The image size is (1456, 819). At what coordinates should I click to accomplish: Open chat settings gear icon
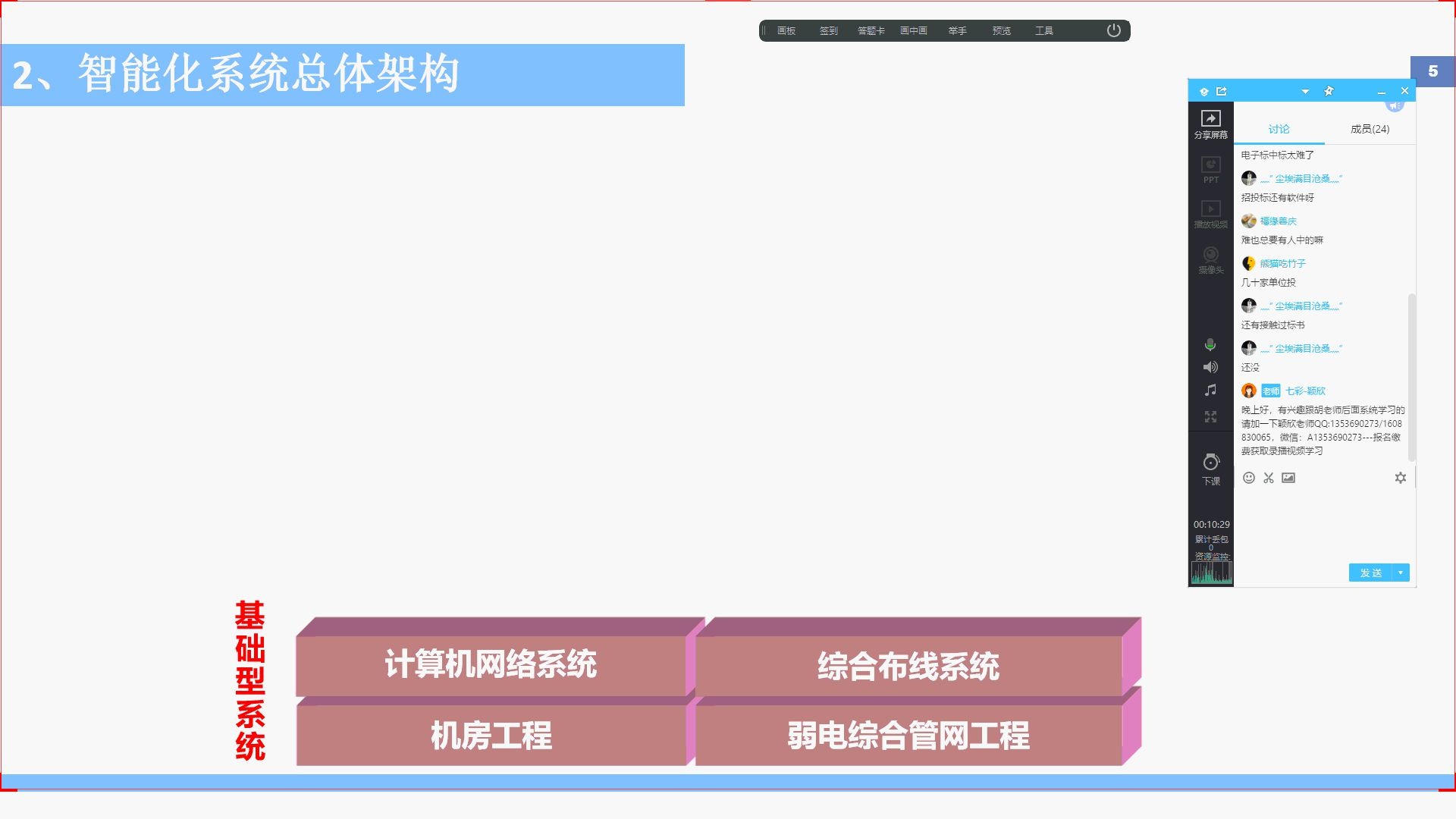point(1401,478)
